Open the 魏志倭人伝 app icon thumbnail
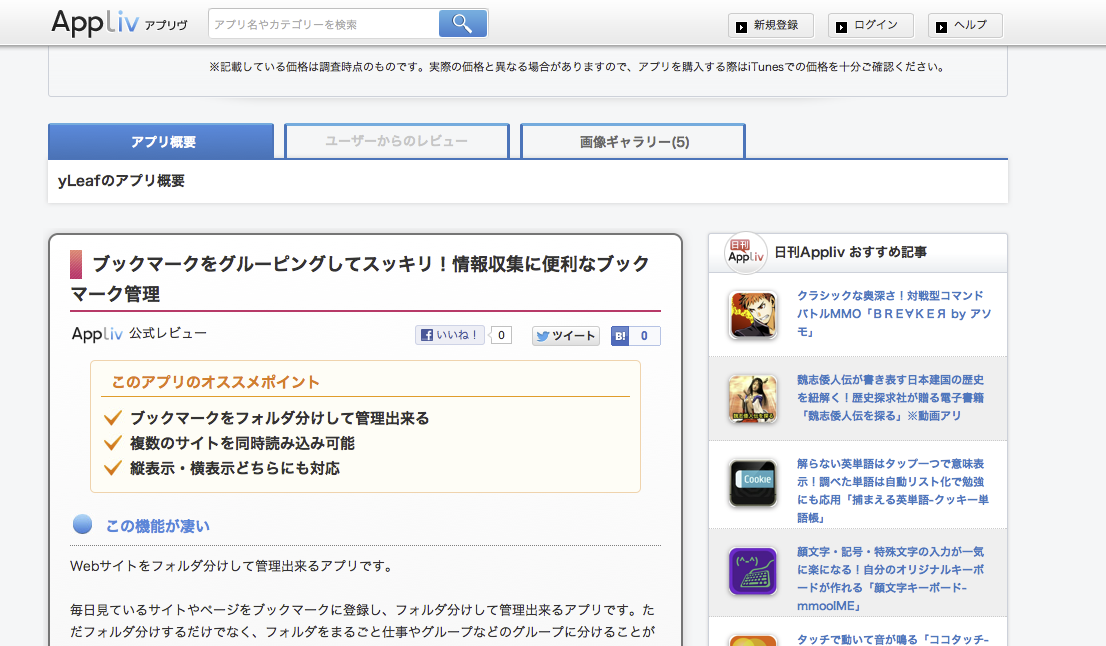This screenshot has height=646, width=1106. 753,398
